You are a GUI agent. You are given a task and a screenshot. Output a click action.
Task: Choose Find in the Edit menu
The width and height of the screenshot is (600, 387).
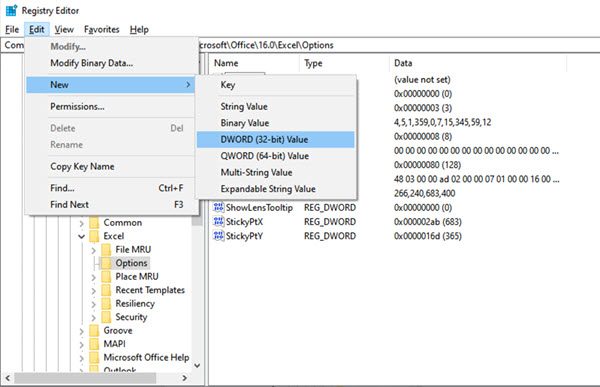pyautogui.click(x=111, y=188)
